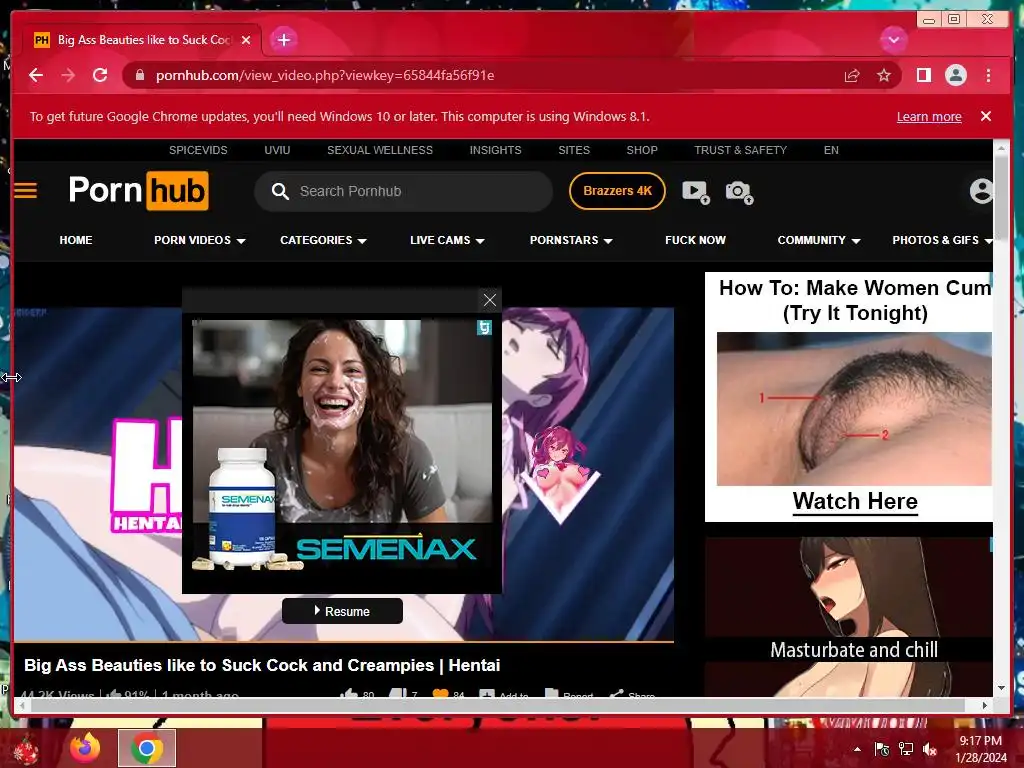Click the ad info badge icon

(484, 327)
